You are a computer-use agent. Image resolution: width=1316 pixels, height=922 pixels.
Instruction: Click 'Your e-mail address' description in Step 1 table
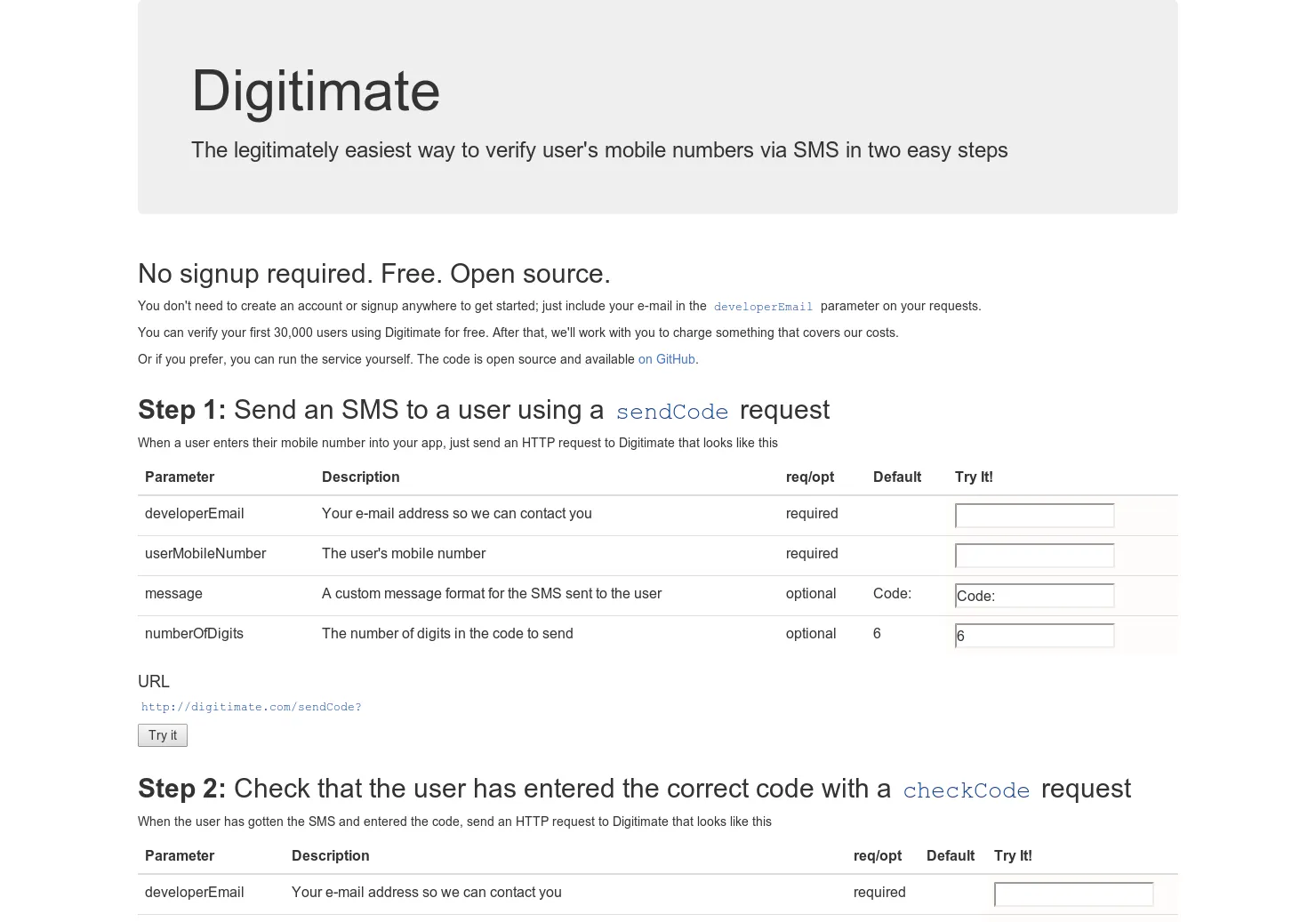pyautogui.click(x=456, y=514)
